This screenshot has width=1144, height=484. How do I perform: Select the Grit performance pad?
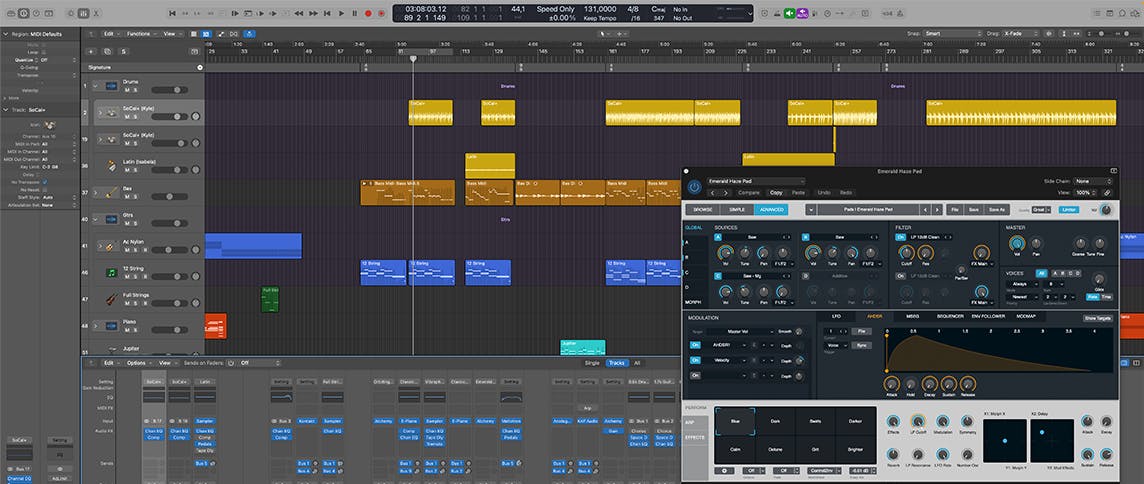(815, 449)
